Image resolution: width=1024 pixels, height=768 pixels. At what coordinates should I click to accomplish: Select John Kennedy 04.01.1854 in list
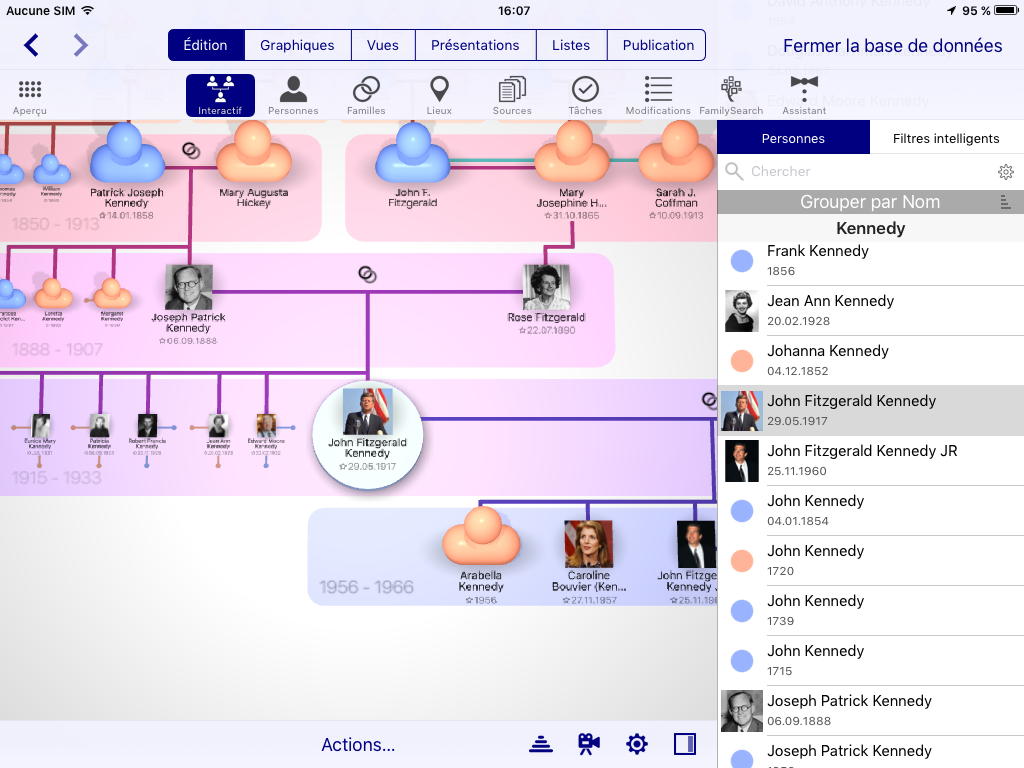[x=871, y=511]
